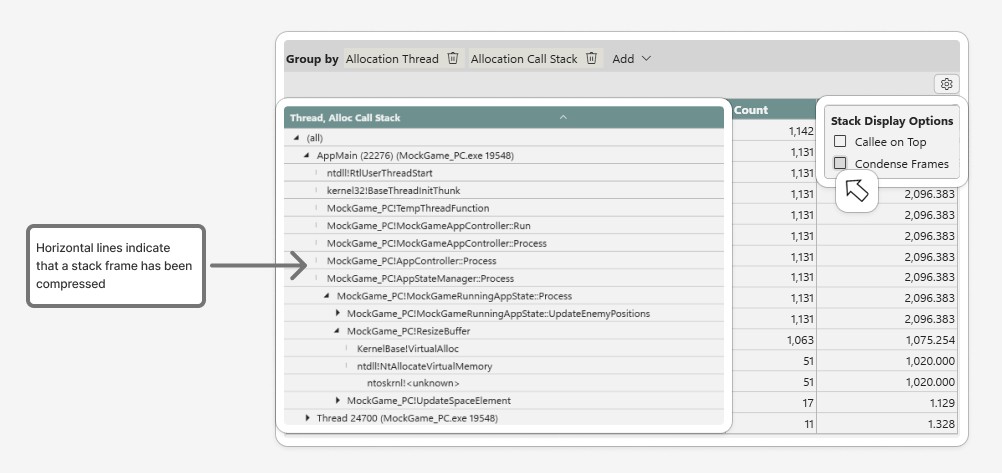The width and height of the screenshot is (1002, 473).
Task: Select the Allocation Call Stack group chip
Action: (524, 59)
